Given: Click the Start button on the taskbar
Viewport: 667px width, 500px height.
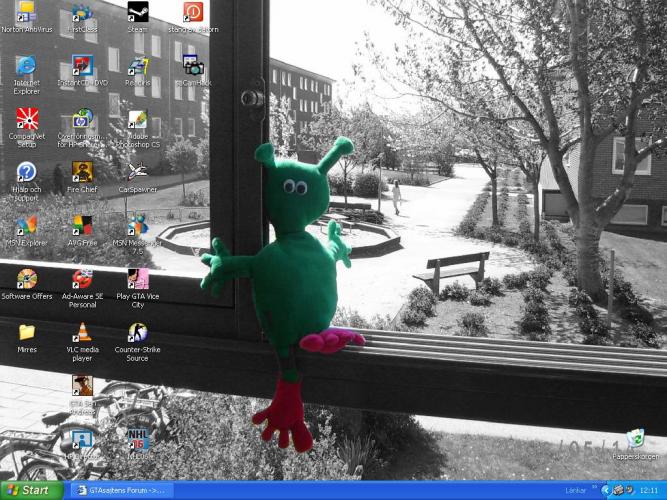Looking at the screenshot, I should pyautogui.click(x=32, y=491).
